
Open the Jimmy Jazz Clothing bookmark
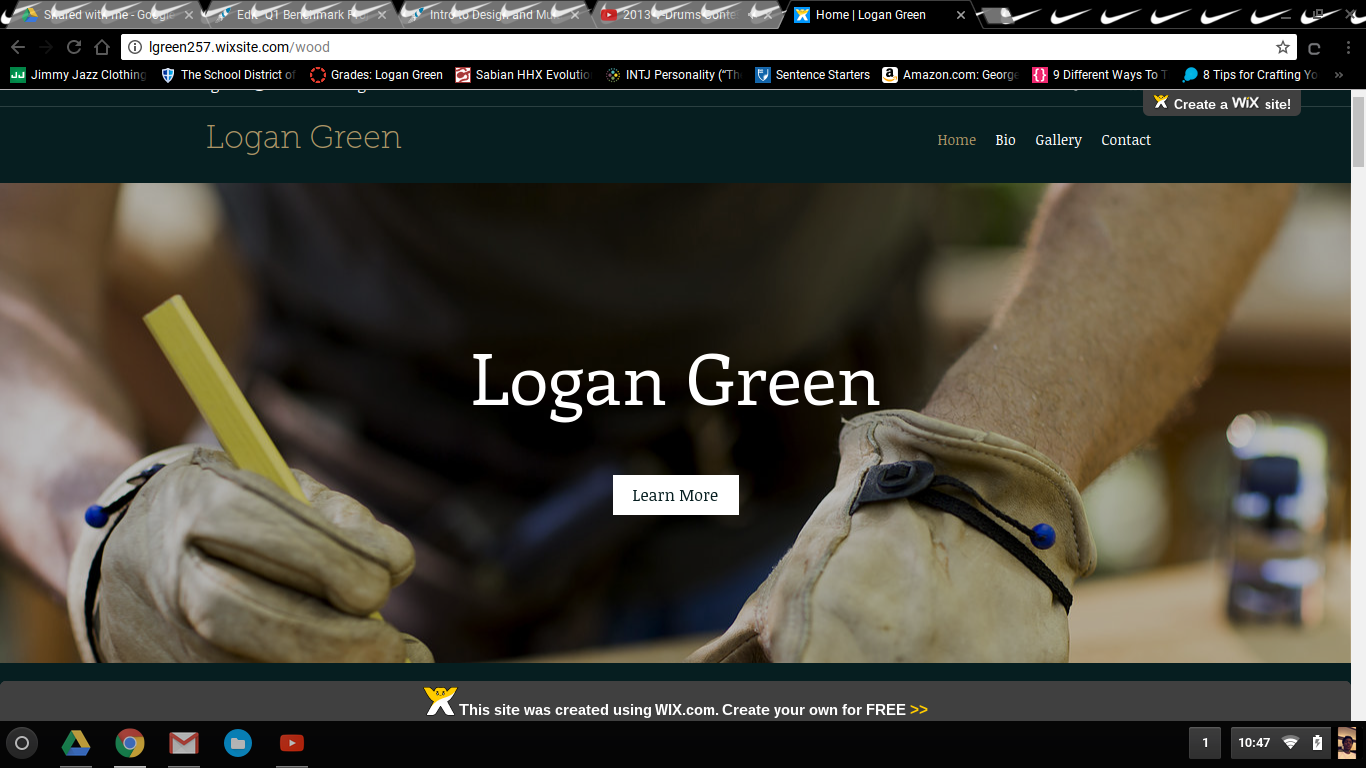[78, 75]
